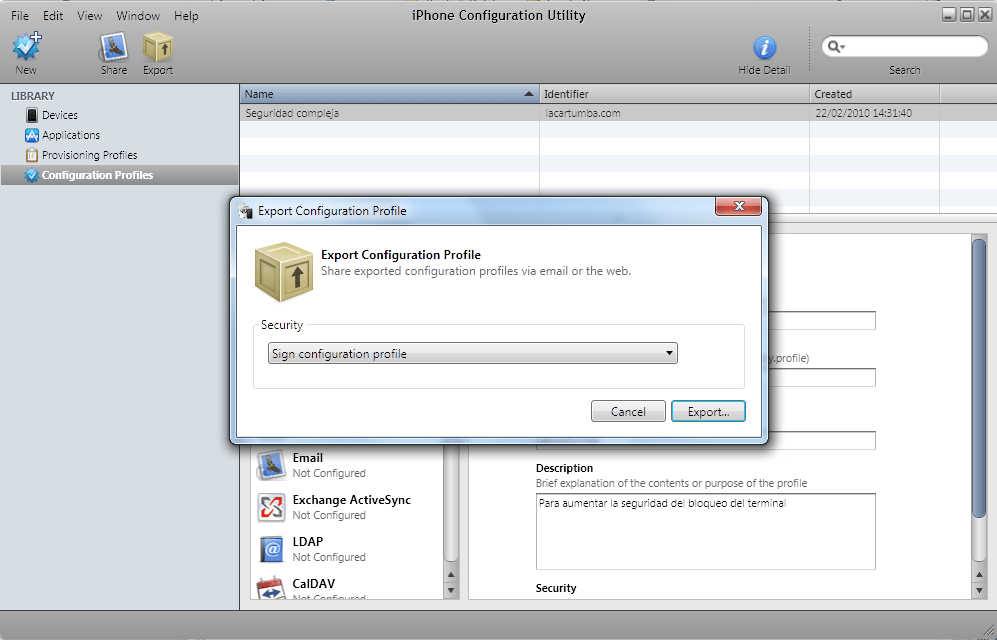Maximize the iPhone Configuration Utility window
997x640 pixels.
[x=966, y=15]
